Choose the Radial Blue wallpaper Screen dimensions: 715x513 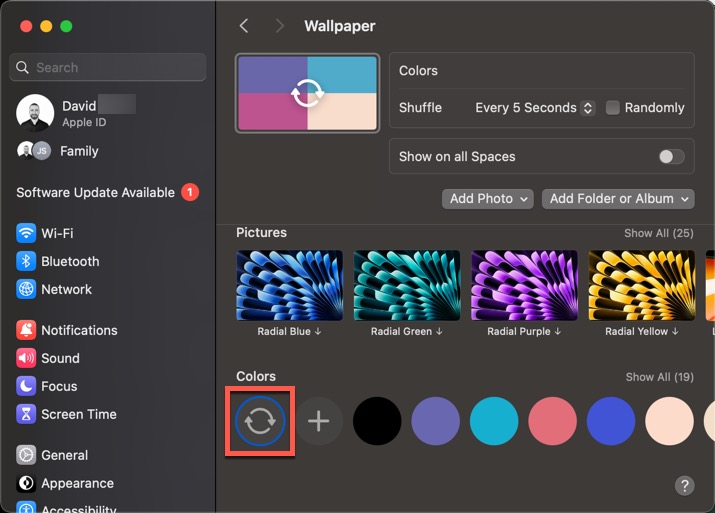click(x=290, y=285)
